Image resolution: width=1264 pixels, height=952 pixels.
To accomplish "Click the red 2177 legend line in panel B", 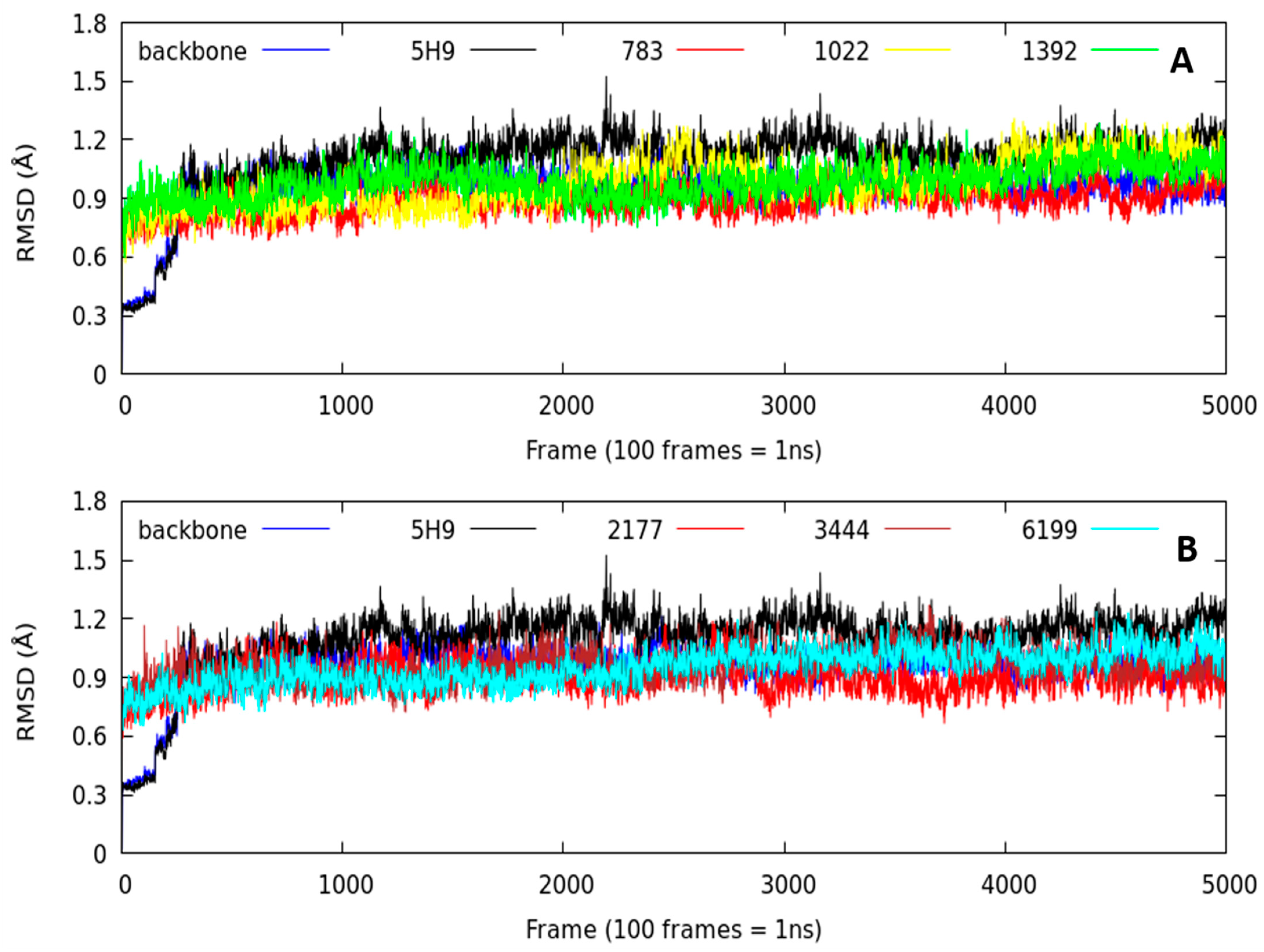I will [710, 529].
